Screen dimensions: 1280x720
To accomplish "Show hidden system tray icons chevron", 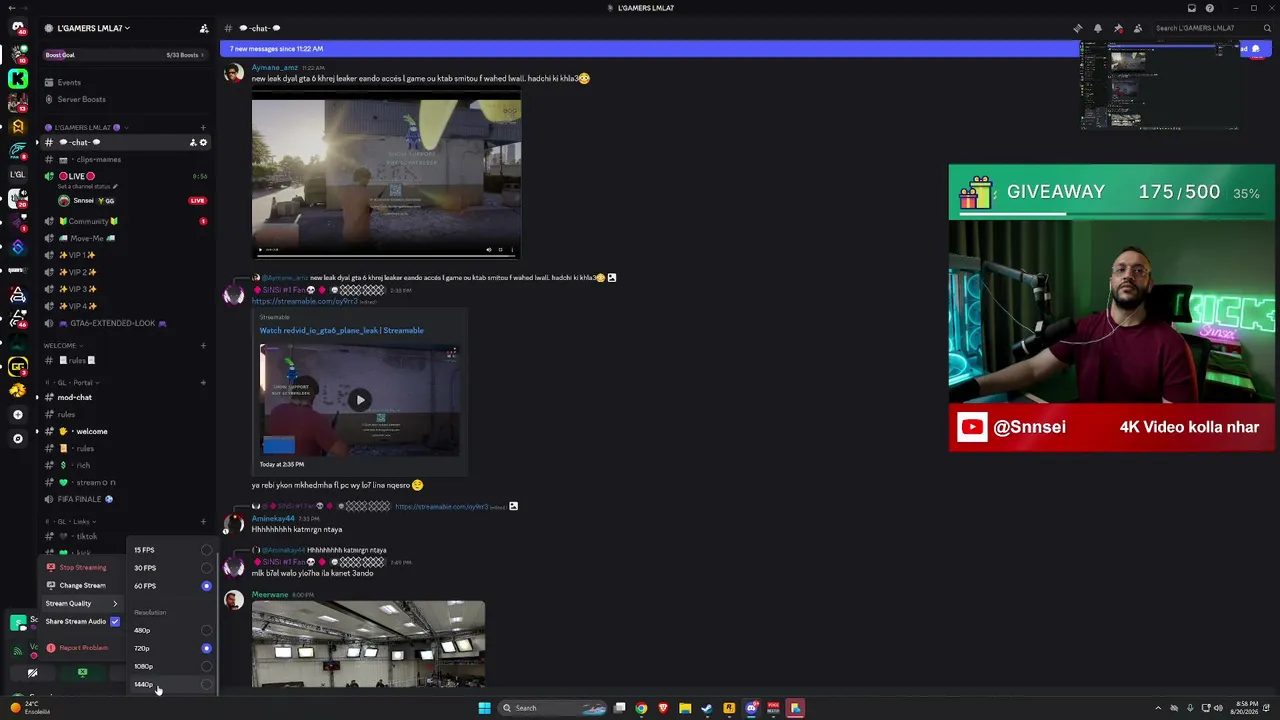I will pos(1158,708).
